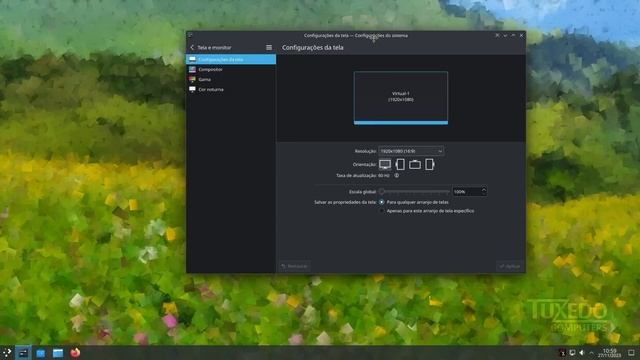
Task: Select the Virtual-1 monitor preview
Action: pyautogui.click(x=401, y=98)
